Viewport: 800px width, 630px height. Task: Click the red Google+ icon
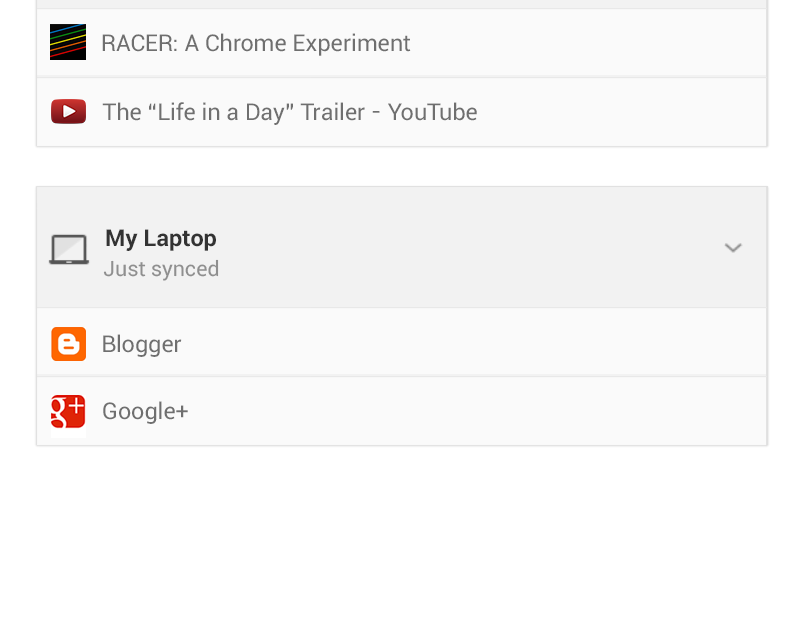pyautogui.click(x=68, y=412)
